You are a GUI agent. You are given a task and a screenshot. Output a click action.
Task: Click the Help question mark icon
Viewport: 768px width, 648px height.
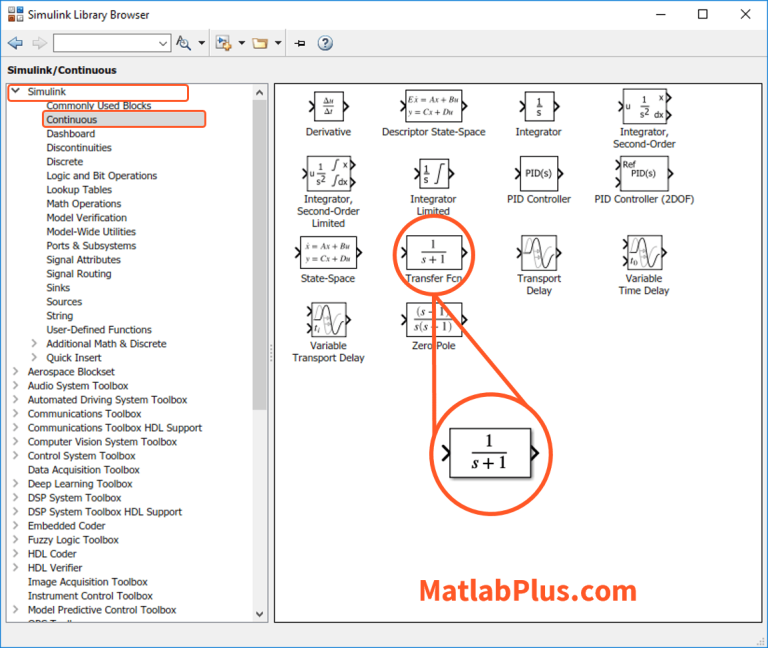click(x=325, y=43)
